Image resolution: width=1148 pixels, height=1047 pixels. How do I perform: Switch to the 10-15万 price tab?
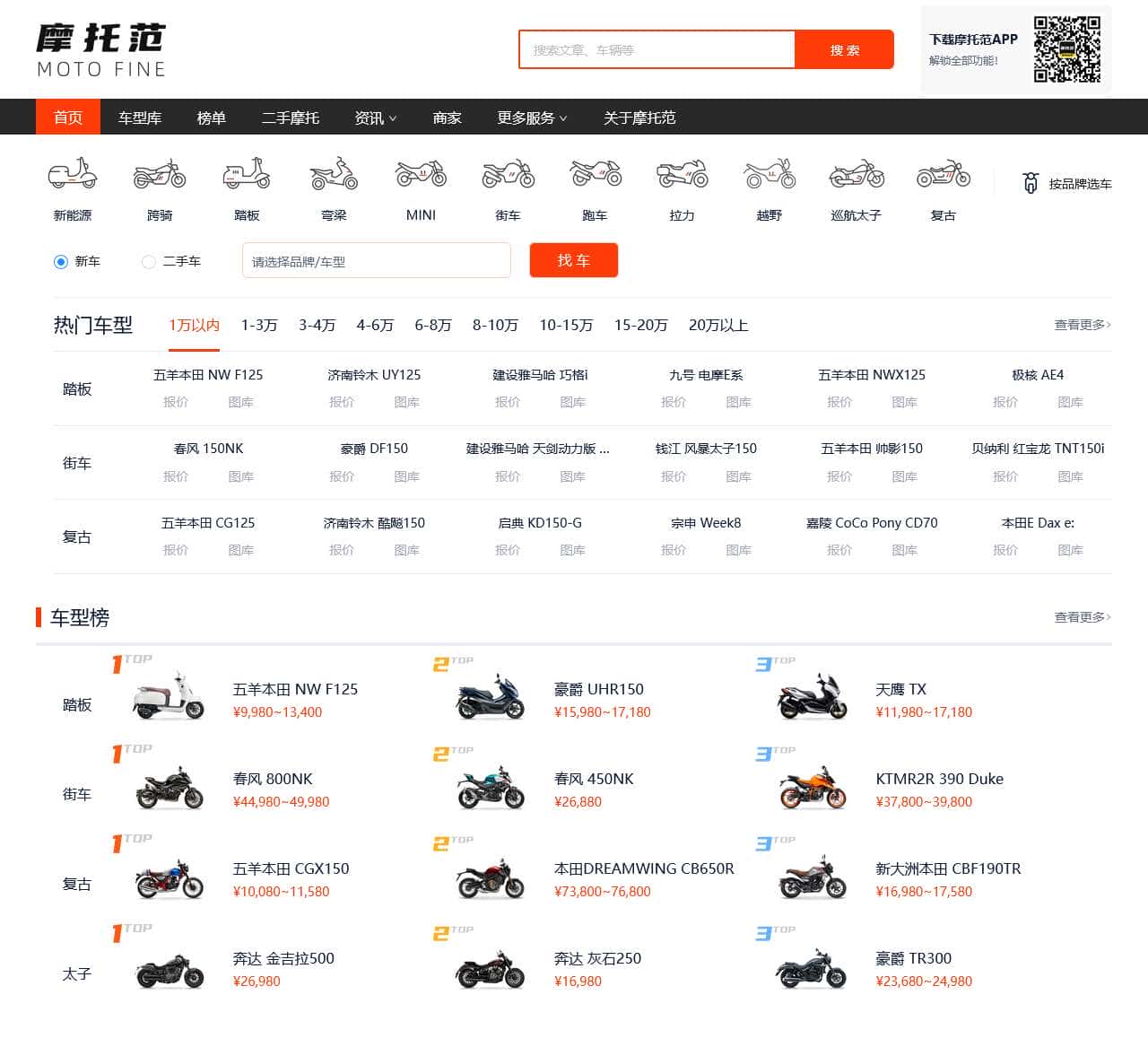566,325
